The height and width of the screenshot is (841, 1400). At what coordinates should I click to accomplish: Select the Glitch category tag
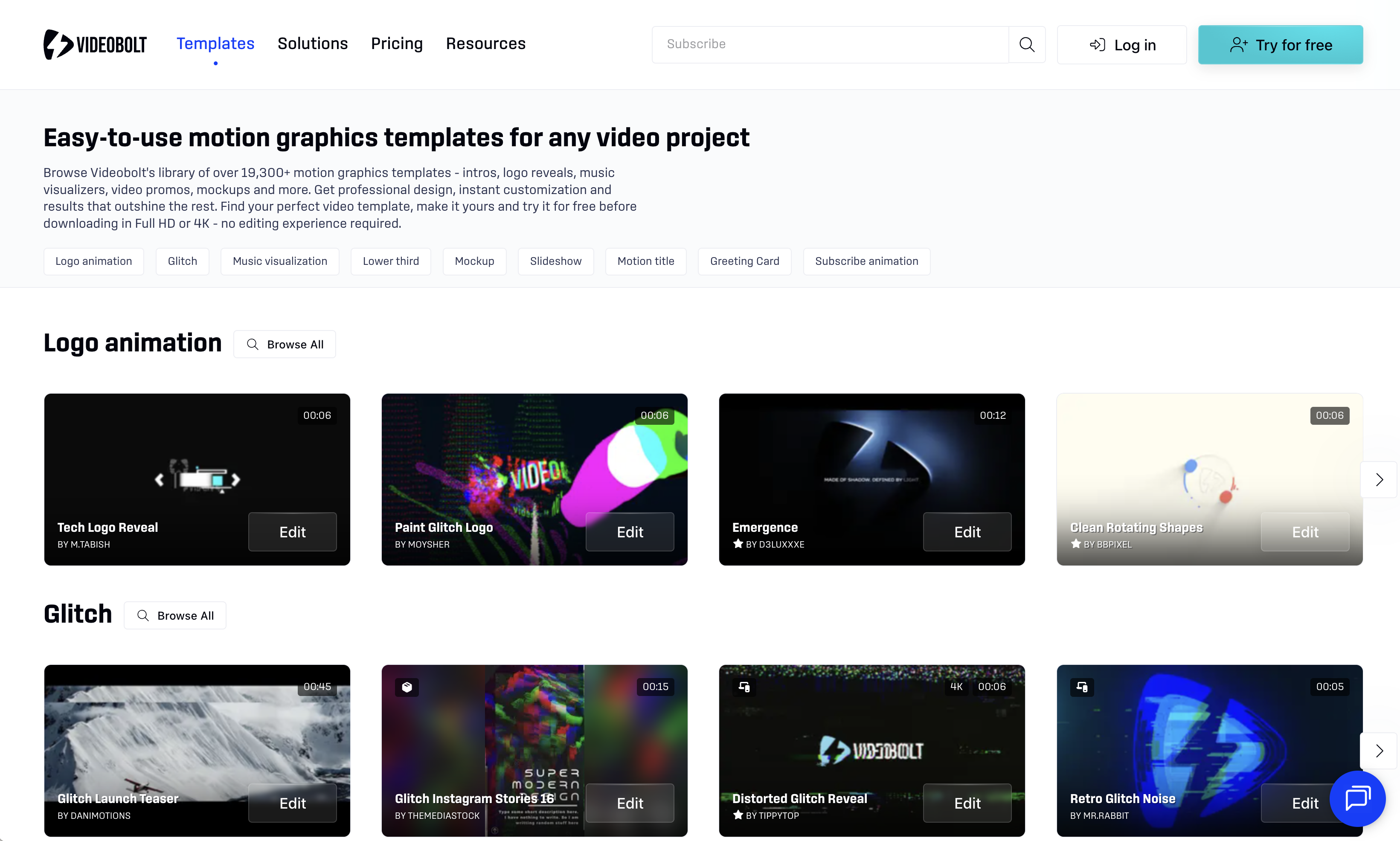pos(183,261)
